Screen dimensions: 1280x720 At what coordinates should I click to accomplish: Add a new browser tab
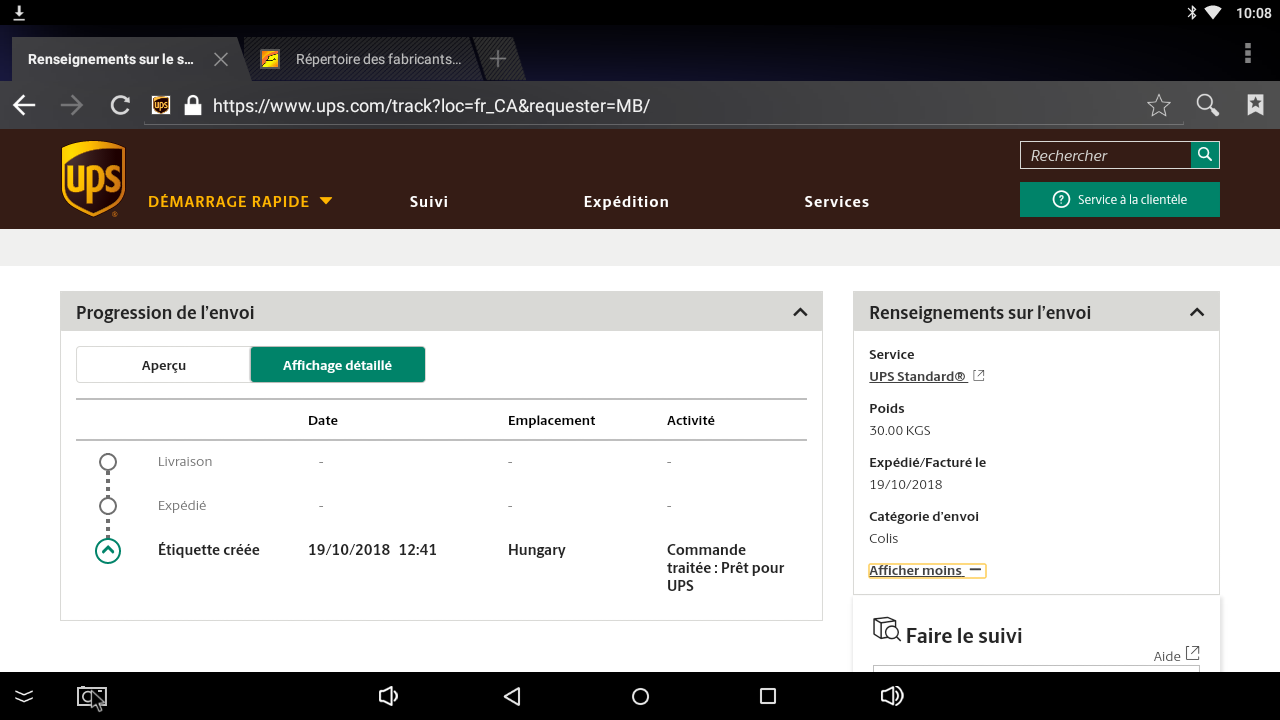coord(498,59)
